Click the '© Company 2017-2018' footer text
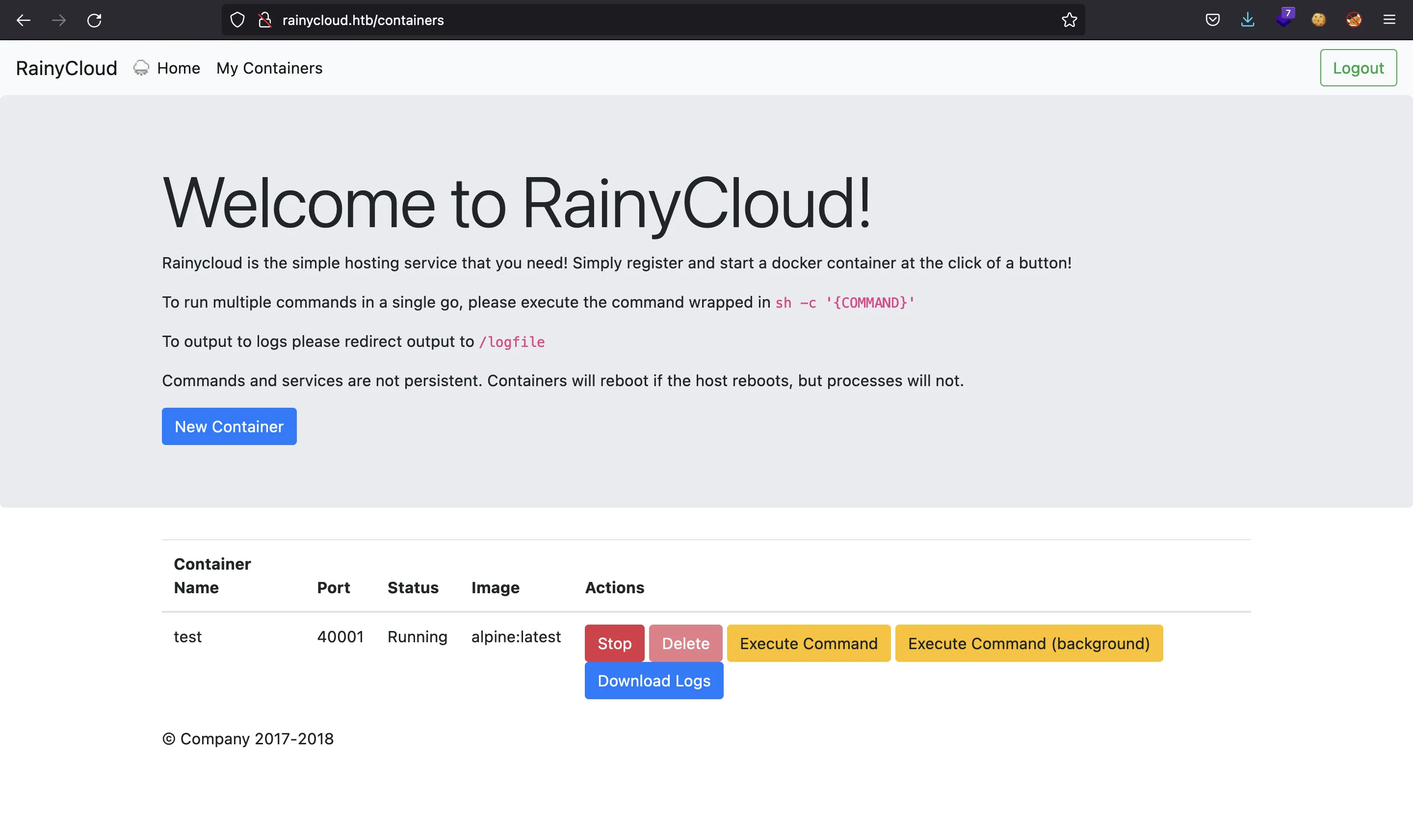Image resolution: width=1413 pixels, height=840 pixels. [248, 738]
